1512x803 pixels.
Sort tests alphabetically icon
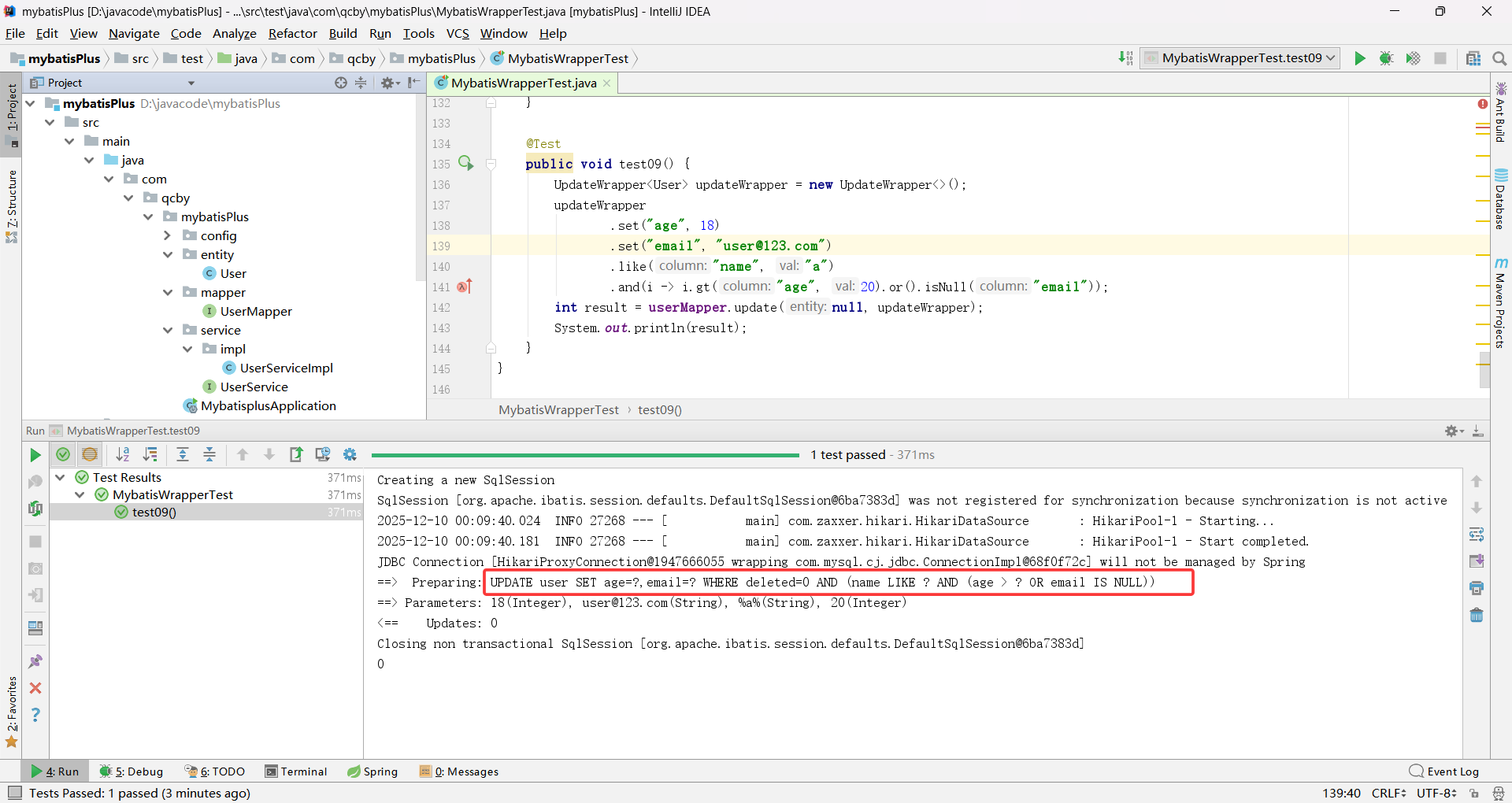tap(123, 454)
